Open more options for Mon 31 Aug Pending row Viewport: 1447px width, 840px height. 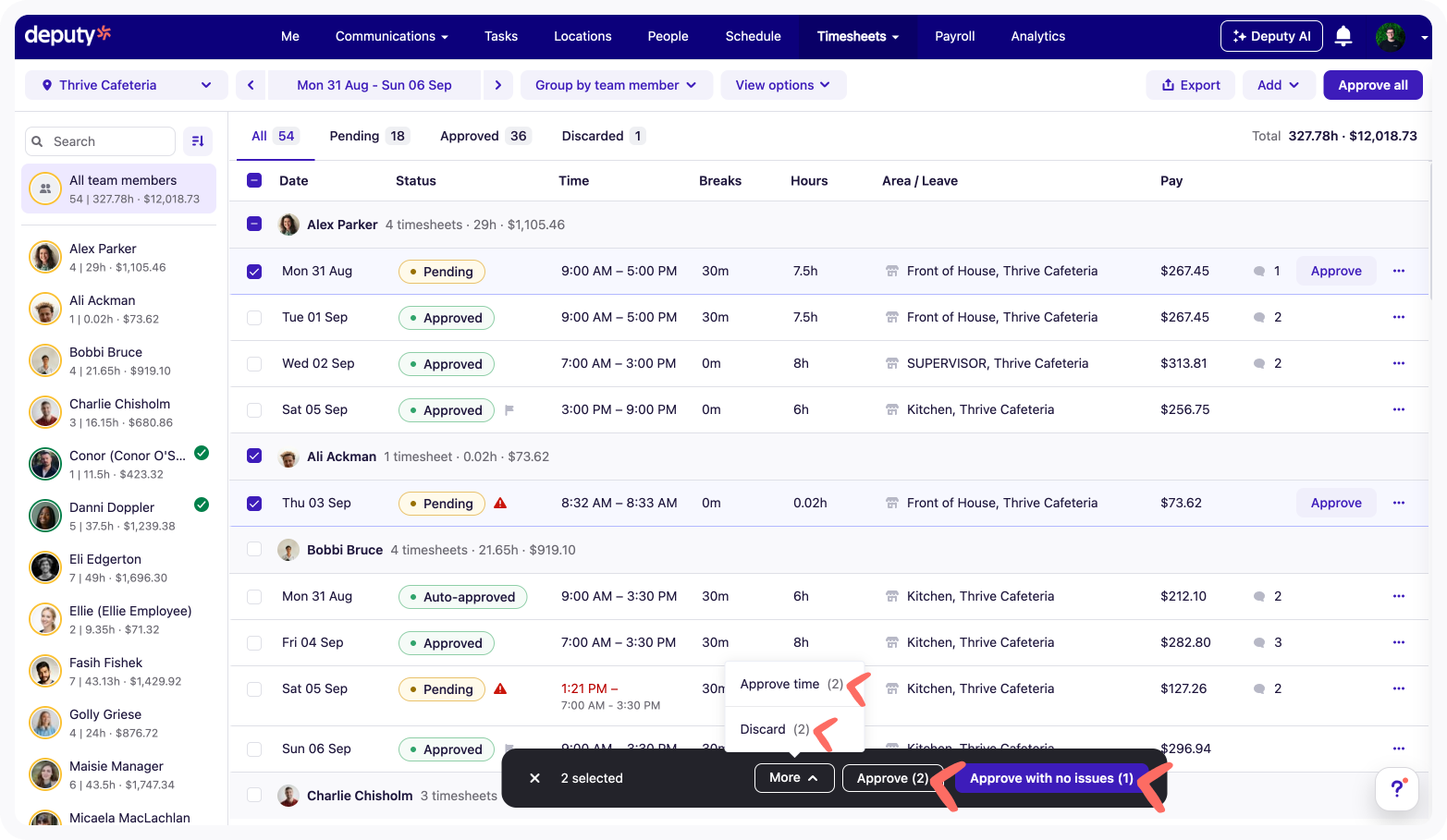[1399, 271]
